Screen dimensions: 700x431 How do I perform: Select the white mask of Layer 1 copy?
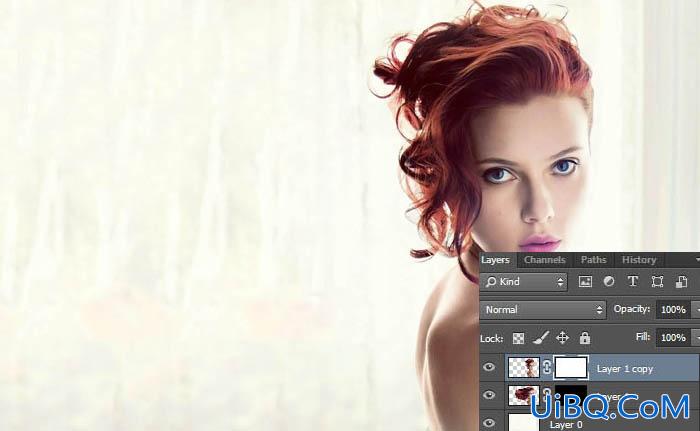coord(571,368)
